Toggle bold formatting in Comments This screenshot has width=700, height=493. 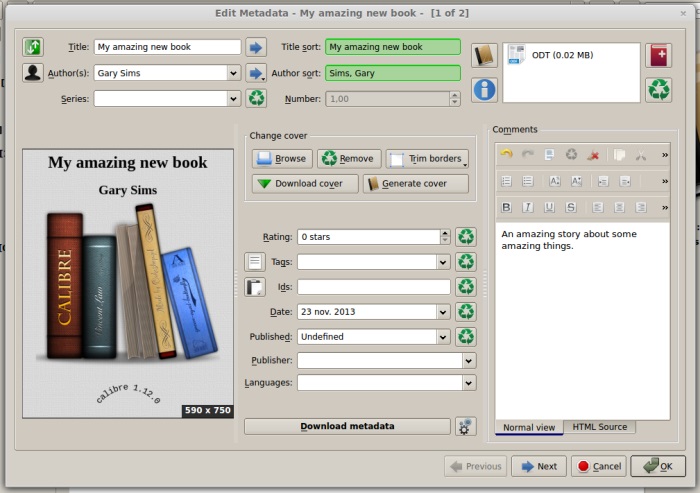(506, 207)
